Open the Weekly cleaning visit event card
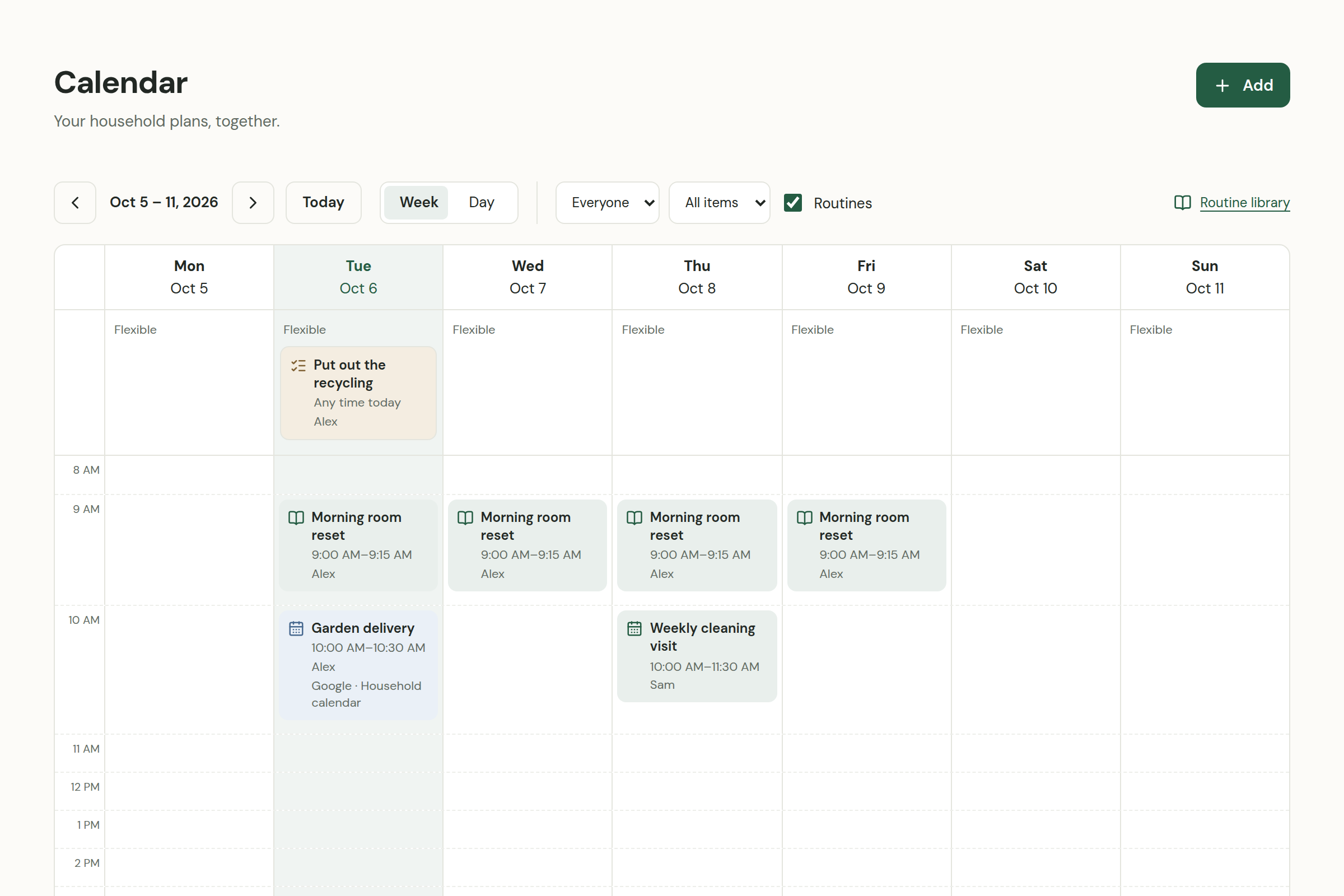The width and height of the screenshot is (1344, 896). (x=697, y=656)
